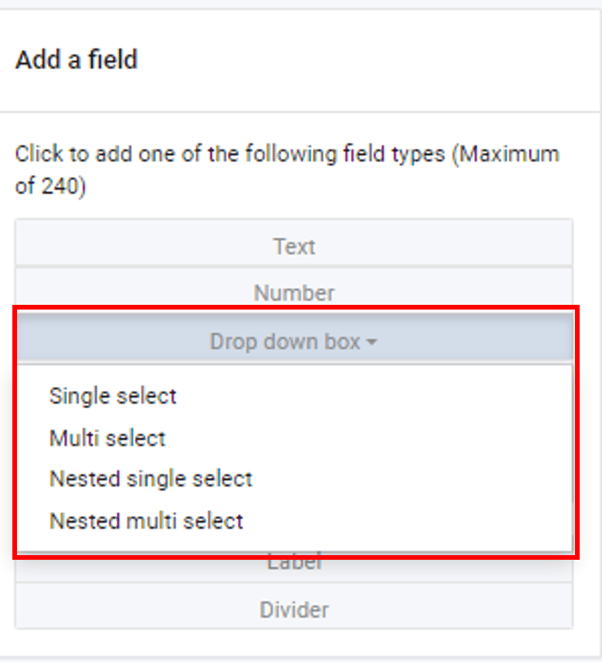Select Nested single select entry
602x662 pixels.
click(151, 479)
